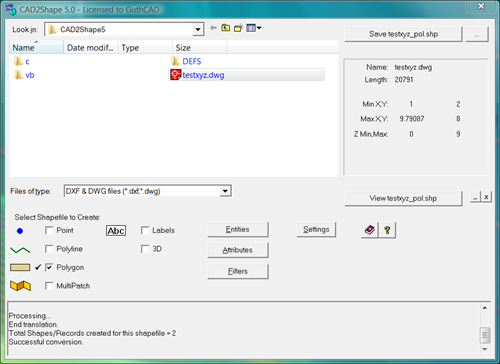This screenshot has width=500, height=364.
Task: Click the CAD2Shape title bar app icon
Action: [x=11, y=9]
